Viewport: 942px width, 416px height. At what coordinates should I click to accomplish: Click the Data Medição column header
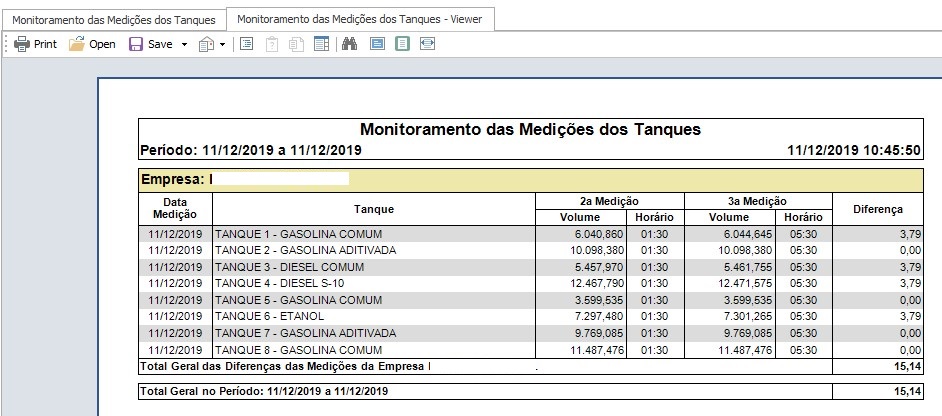coord(175,208)
